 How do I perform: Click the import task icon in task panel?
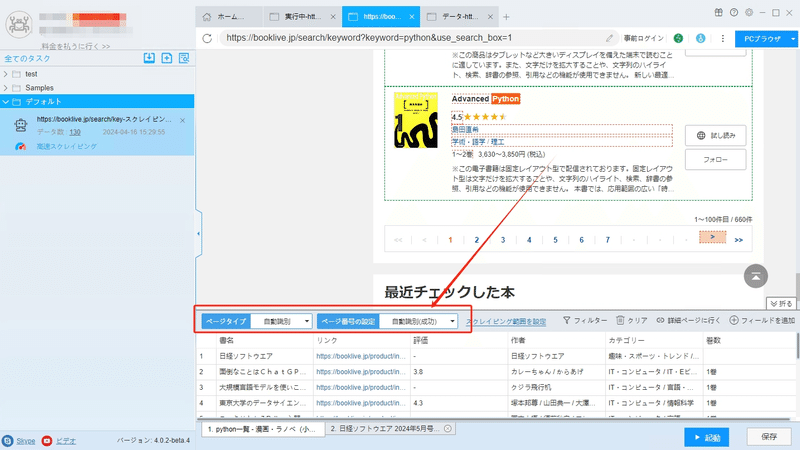click(x=149, y=58)
